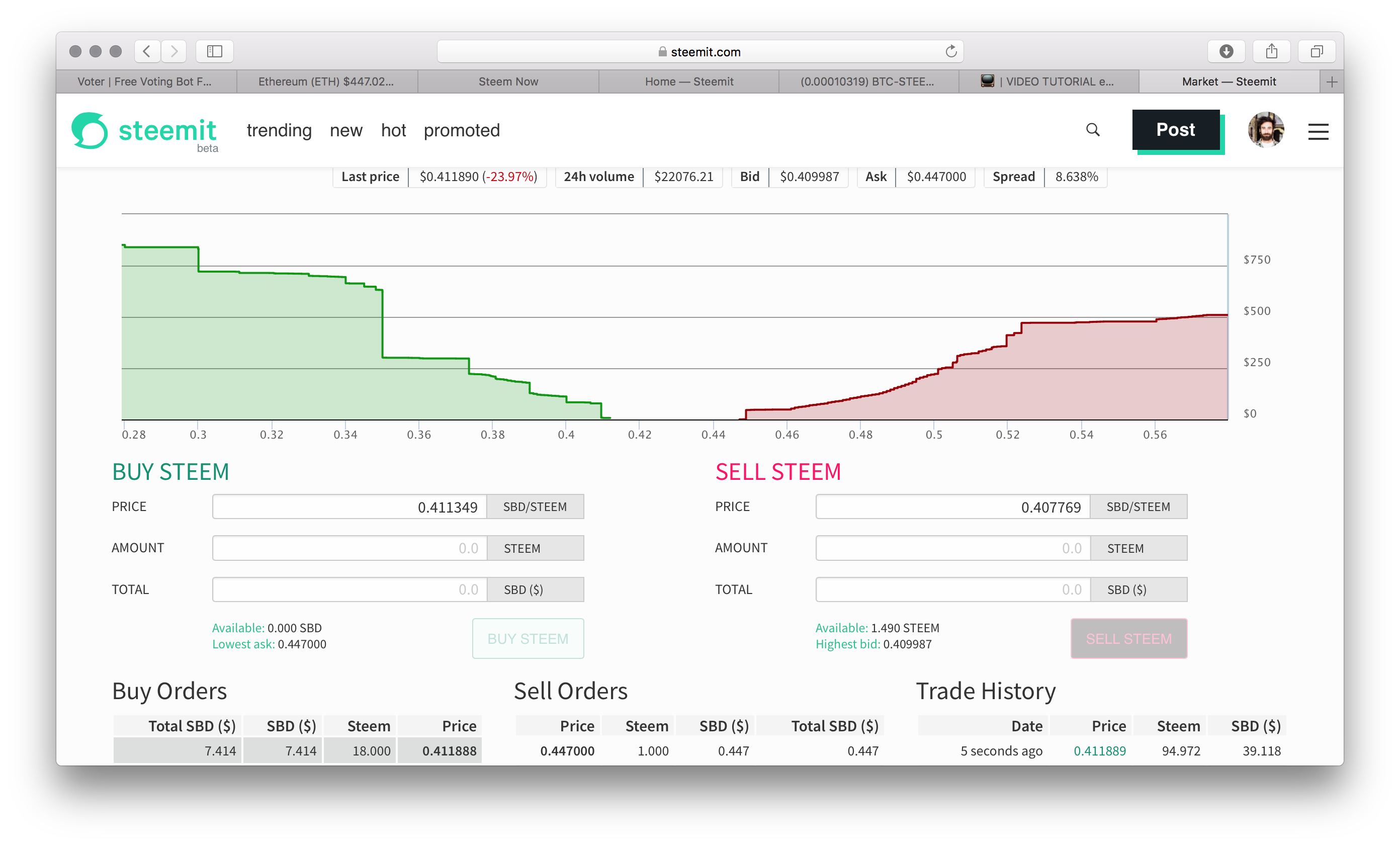Open the promoted posts feed
The width and height of the screenshot is (1400, 846).
click(x=461, y=131)
